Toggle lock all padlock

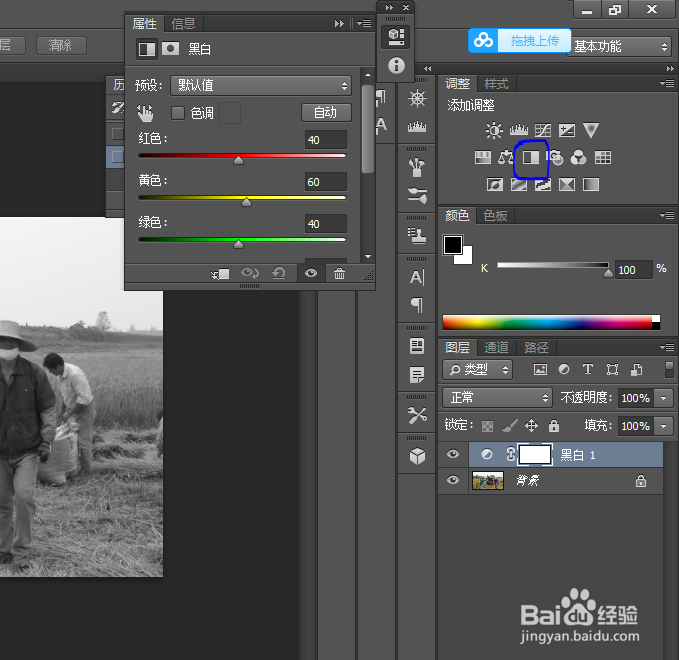point(554,426)
